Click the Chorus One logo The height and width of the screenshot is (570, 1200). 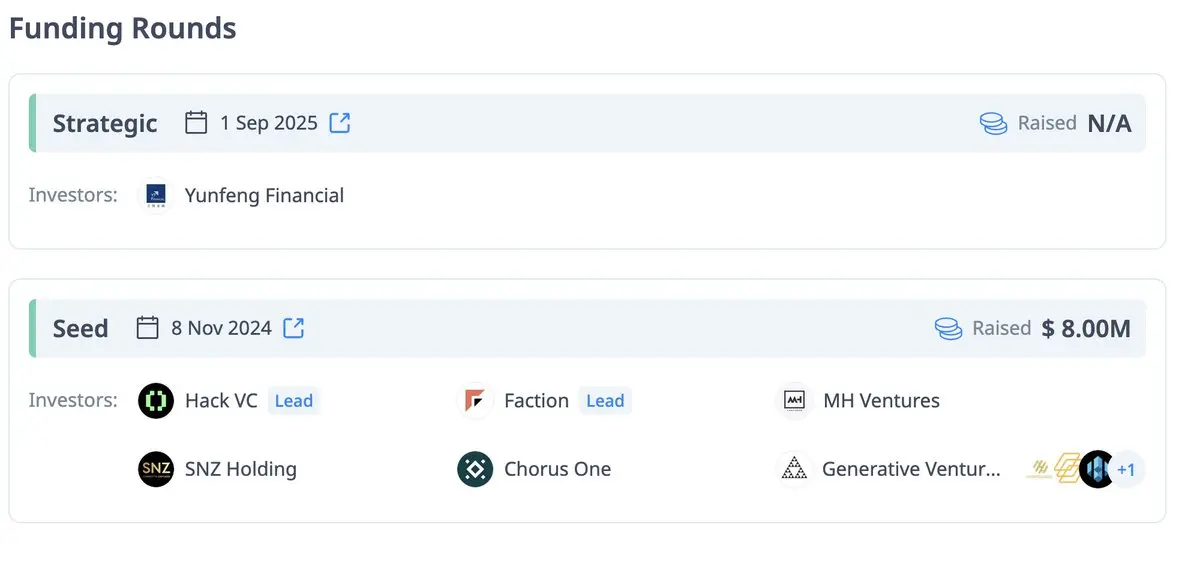click(475, 469)
